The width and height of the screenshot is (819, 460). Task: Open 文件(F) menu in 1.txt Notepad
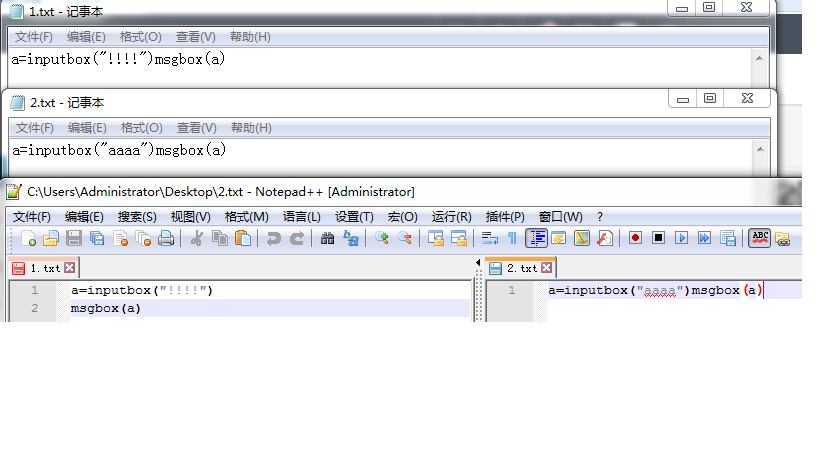point(33,37)
